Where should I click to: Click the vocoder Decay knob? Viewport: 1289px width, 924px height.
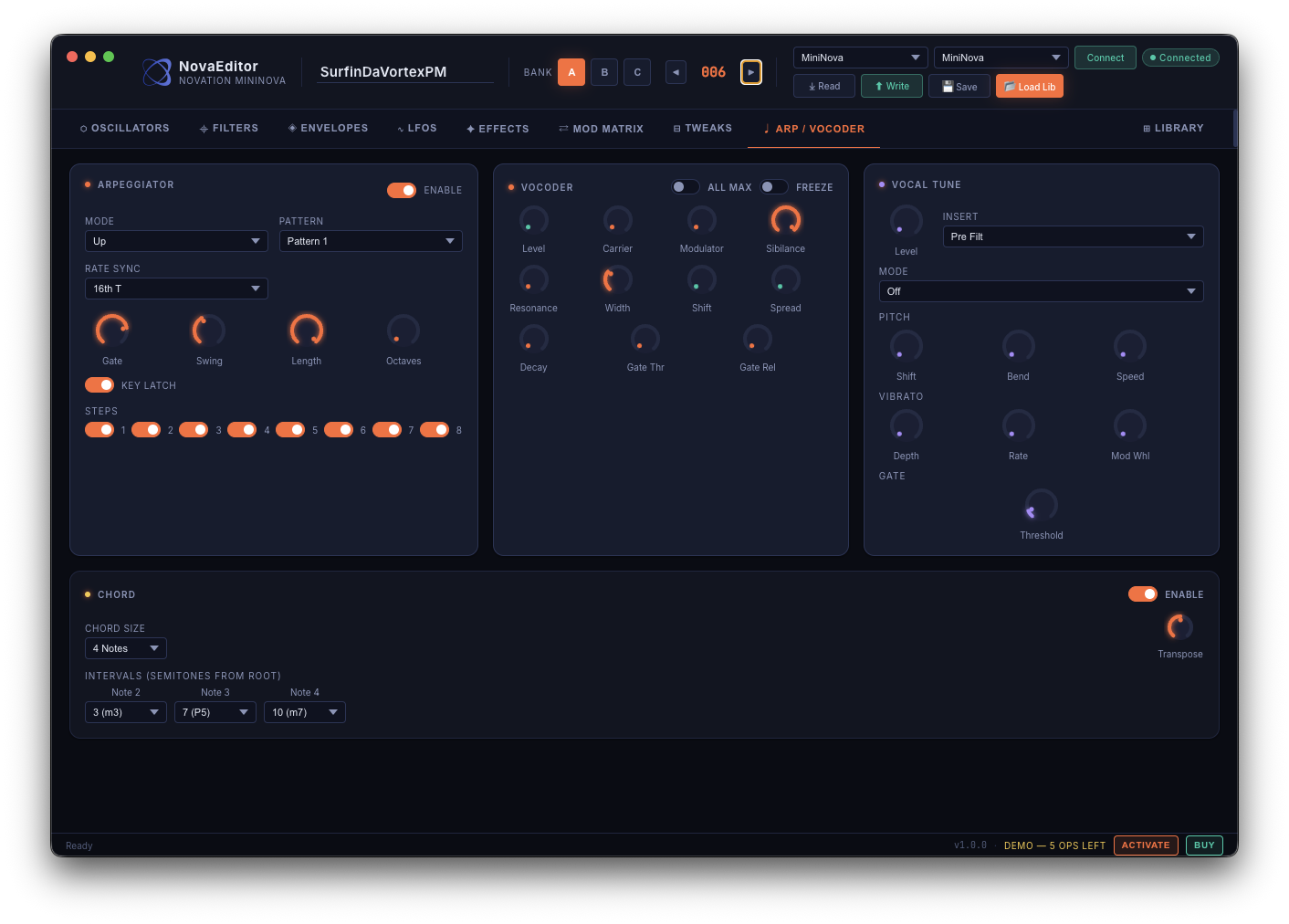coord(534,339)
